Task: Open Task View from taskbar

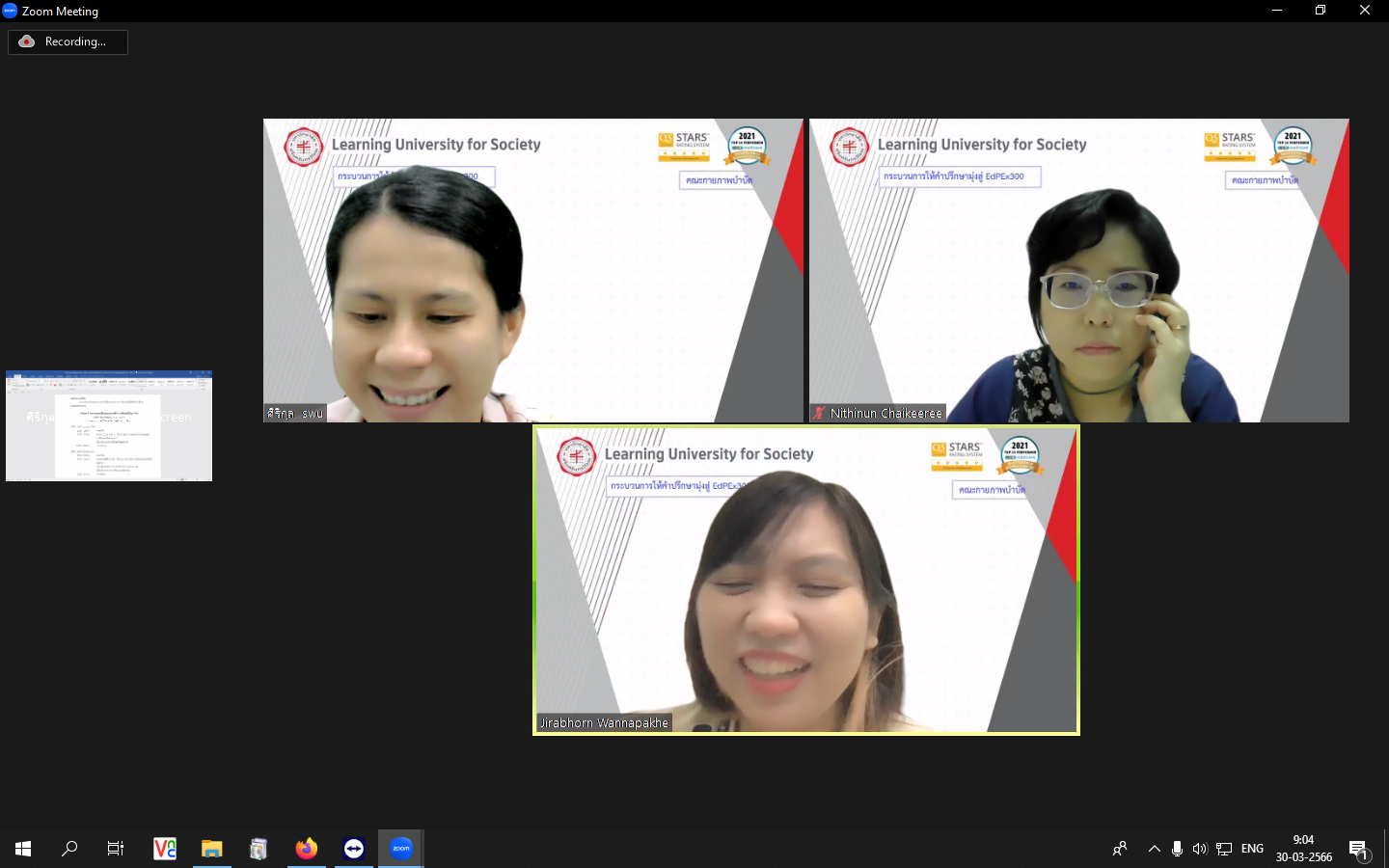Action: 116,849
